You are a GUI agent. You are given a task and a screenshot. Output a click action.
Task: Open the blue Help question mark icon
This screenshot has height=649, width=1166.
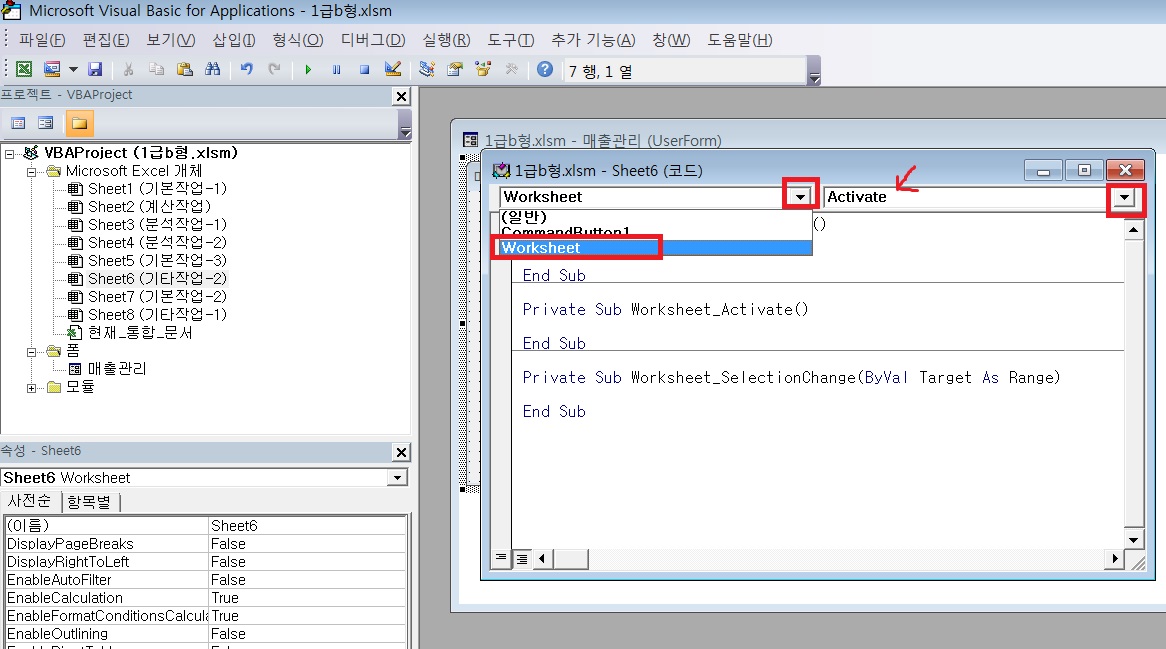point(544,70)
